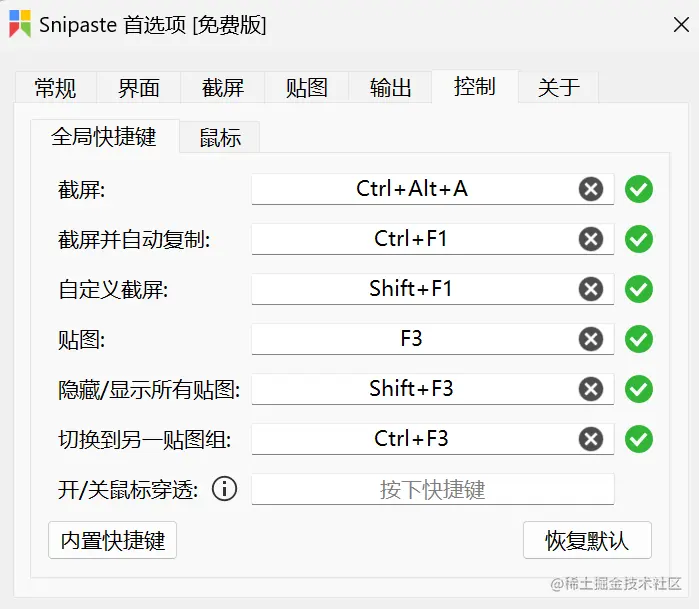The image size is (699, 609).
Task: Click green checkmark beside 切换到另一贴图组 shortcut
Action: pyautogui.click(x=639, y=439)
